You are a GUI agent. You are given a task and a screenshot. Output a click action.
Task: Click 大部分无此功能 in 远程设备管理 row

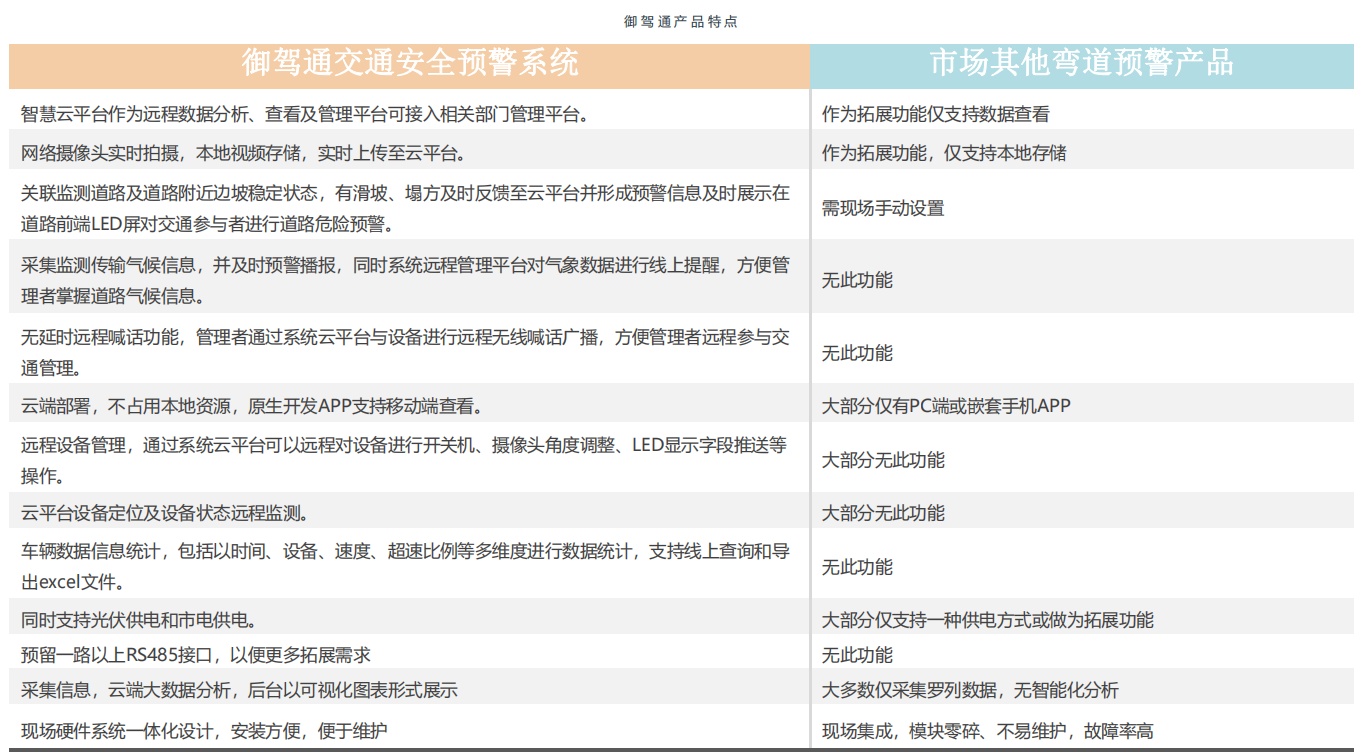pyautogui.click(x=883, y=460)
